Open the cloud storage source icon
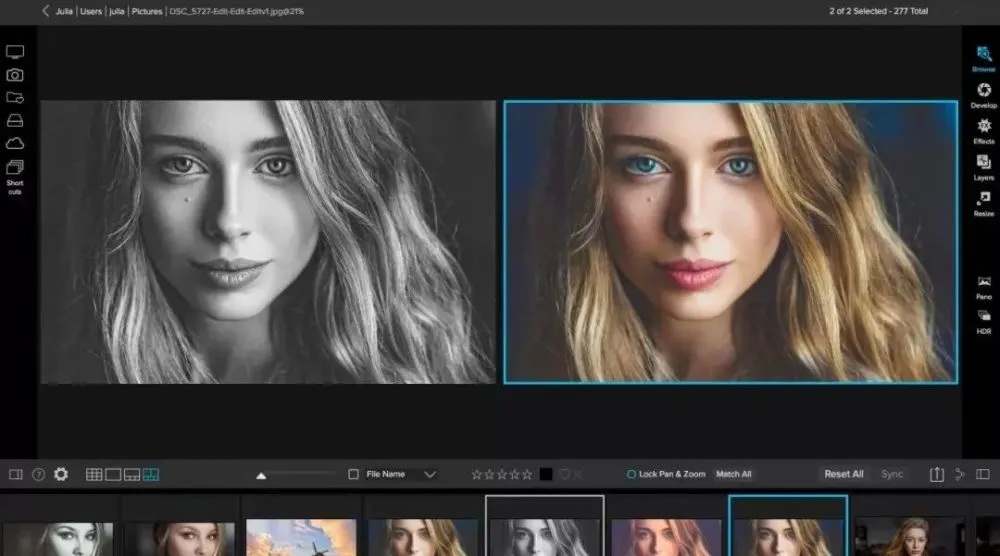This screenshot has width=1000, height=556. click(15, 143)
